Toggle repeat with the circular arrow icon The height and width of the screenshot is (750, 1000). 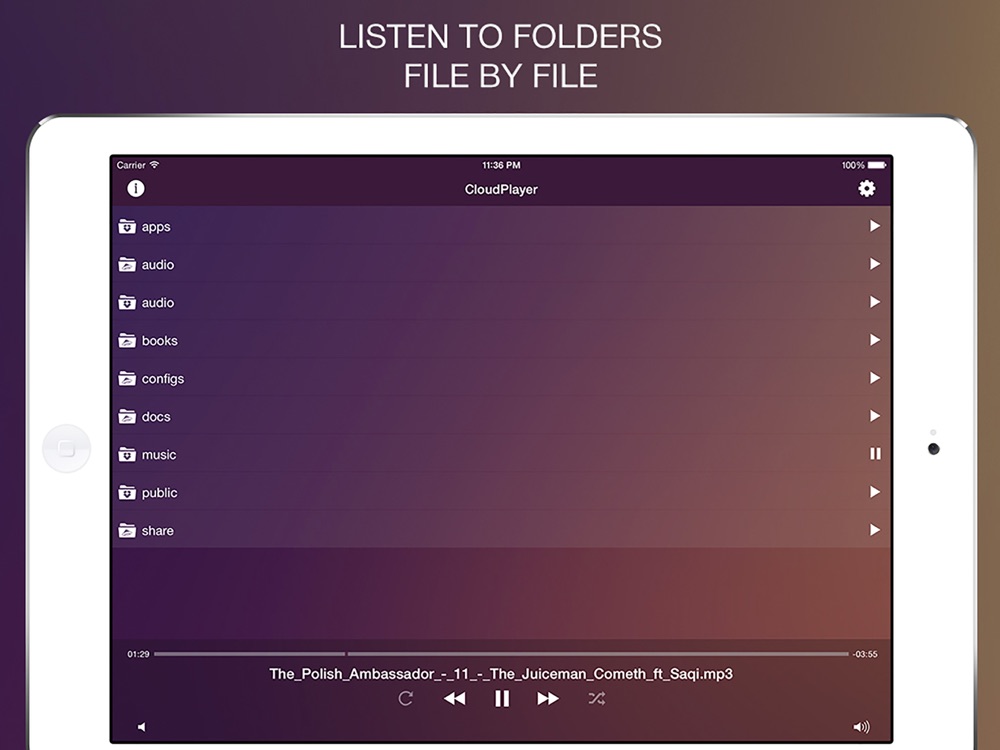pos(406,698)
